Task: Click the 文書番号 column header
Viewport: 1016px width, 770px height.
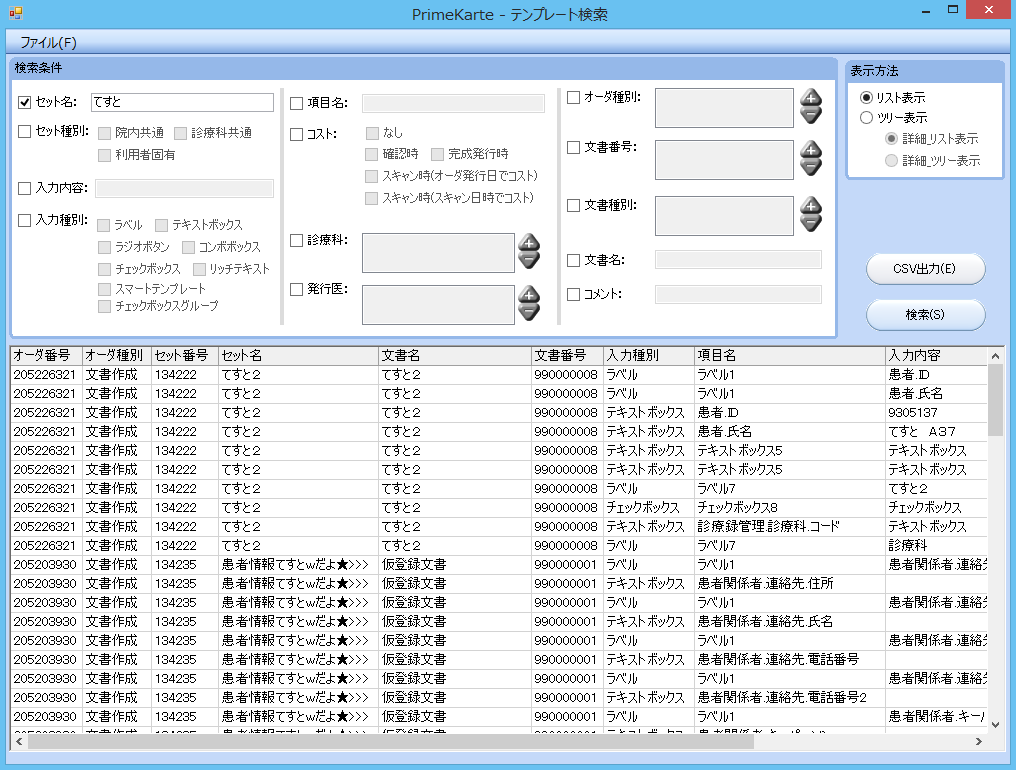Action: click(567, 356)
